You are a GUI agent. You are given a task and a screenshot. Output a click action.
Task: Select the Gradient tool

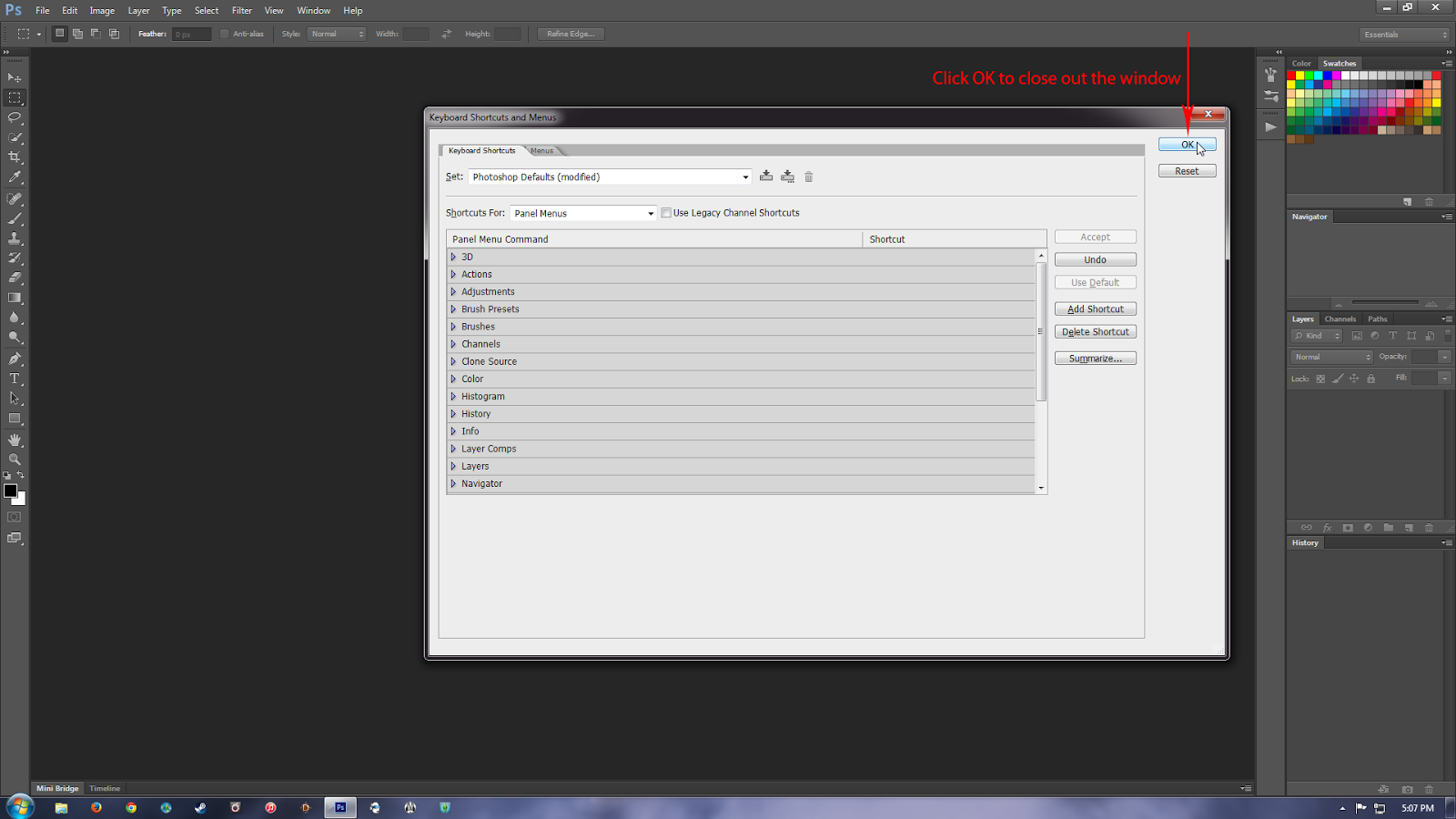(15, 298)
